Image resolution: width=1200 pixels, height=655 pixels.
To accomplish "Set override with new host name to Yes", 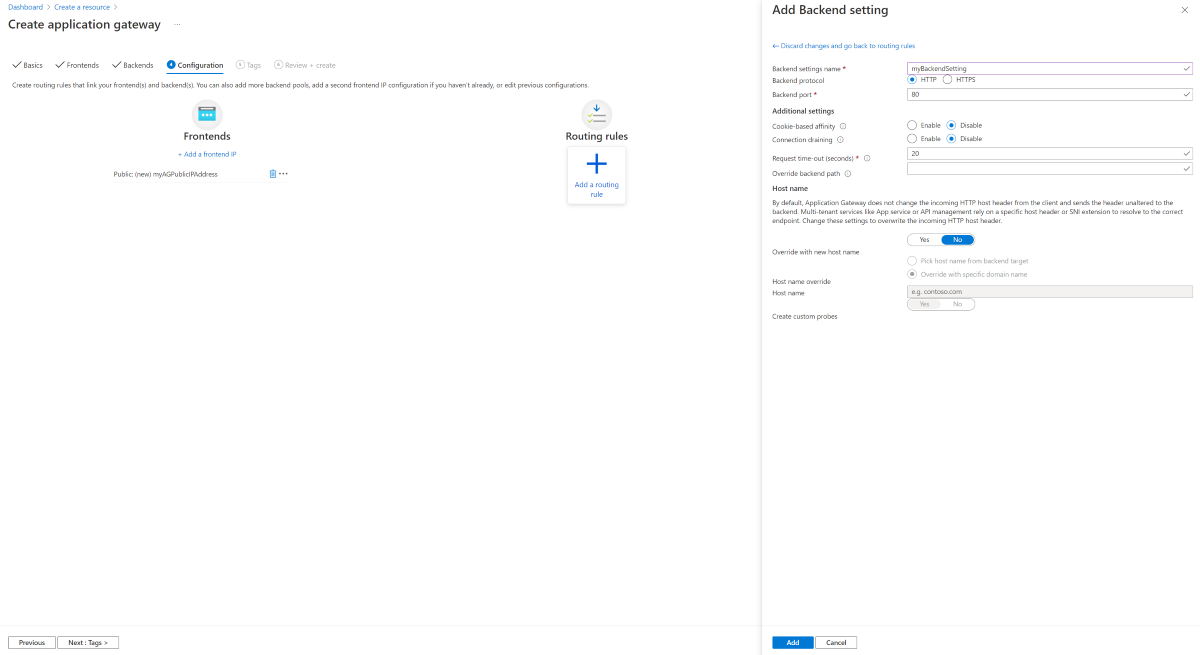I will pos(924,240).
